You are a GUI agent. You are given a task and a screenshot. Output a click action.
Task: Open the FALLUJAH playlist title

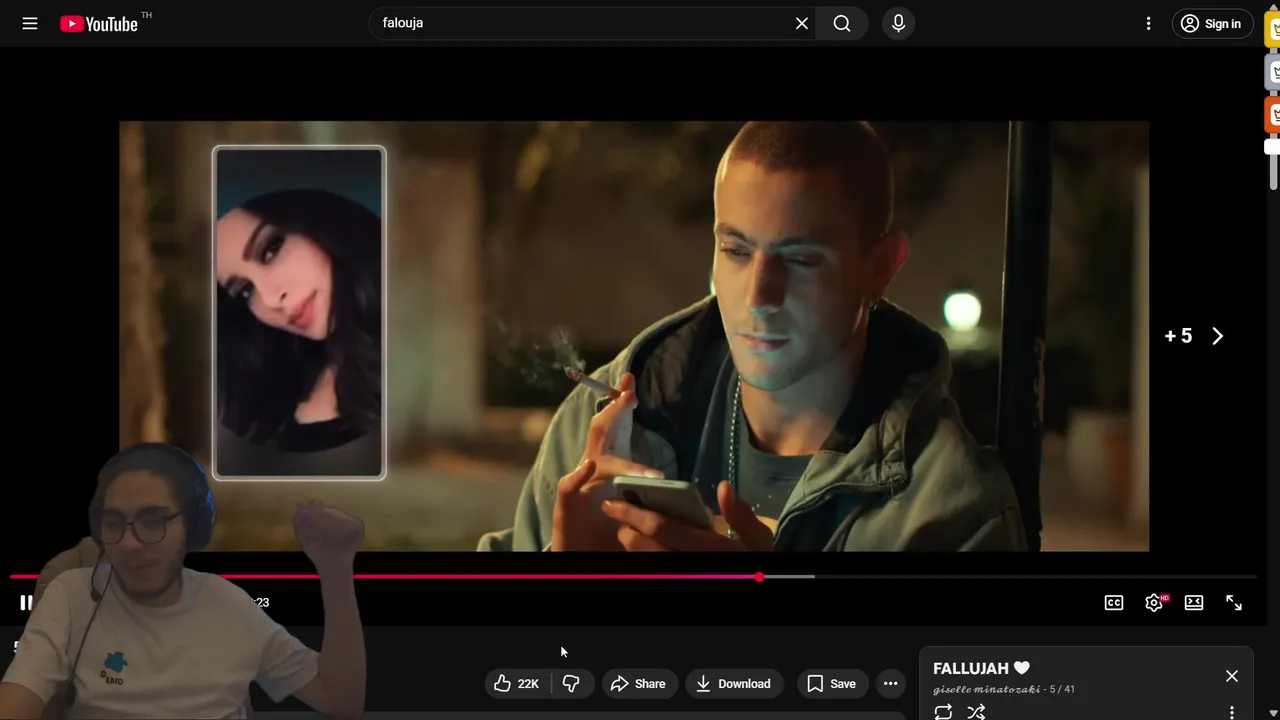[981, 668]
